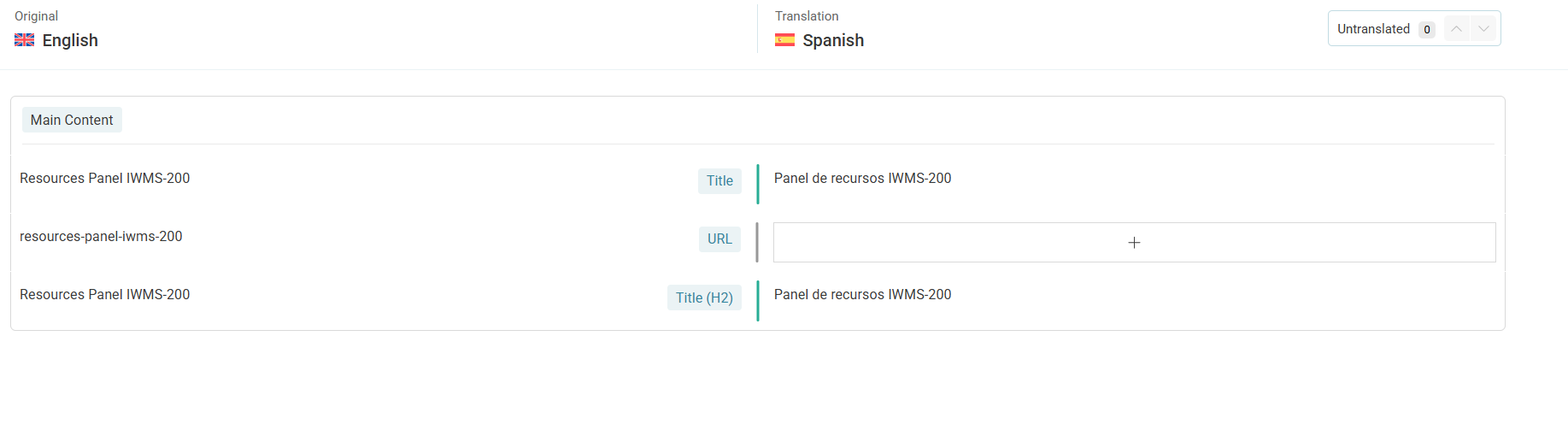The height and width of the screenshot is (442, 1568).
Task: Open the Spanish translation language selector
Action: coord(833,40)
